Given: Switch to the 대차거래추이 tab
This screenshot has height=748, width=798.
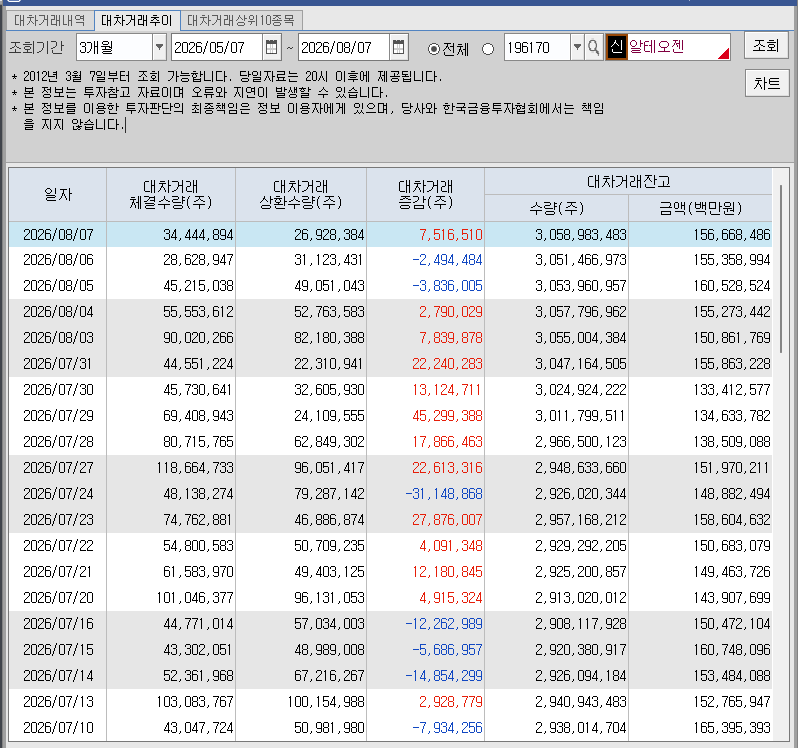Looking at the screenshot, I should coord(137,20).
